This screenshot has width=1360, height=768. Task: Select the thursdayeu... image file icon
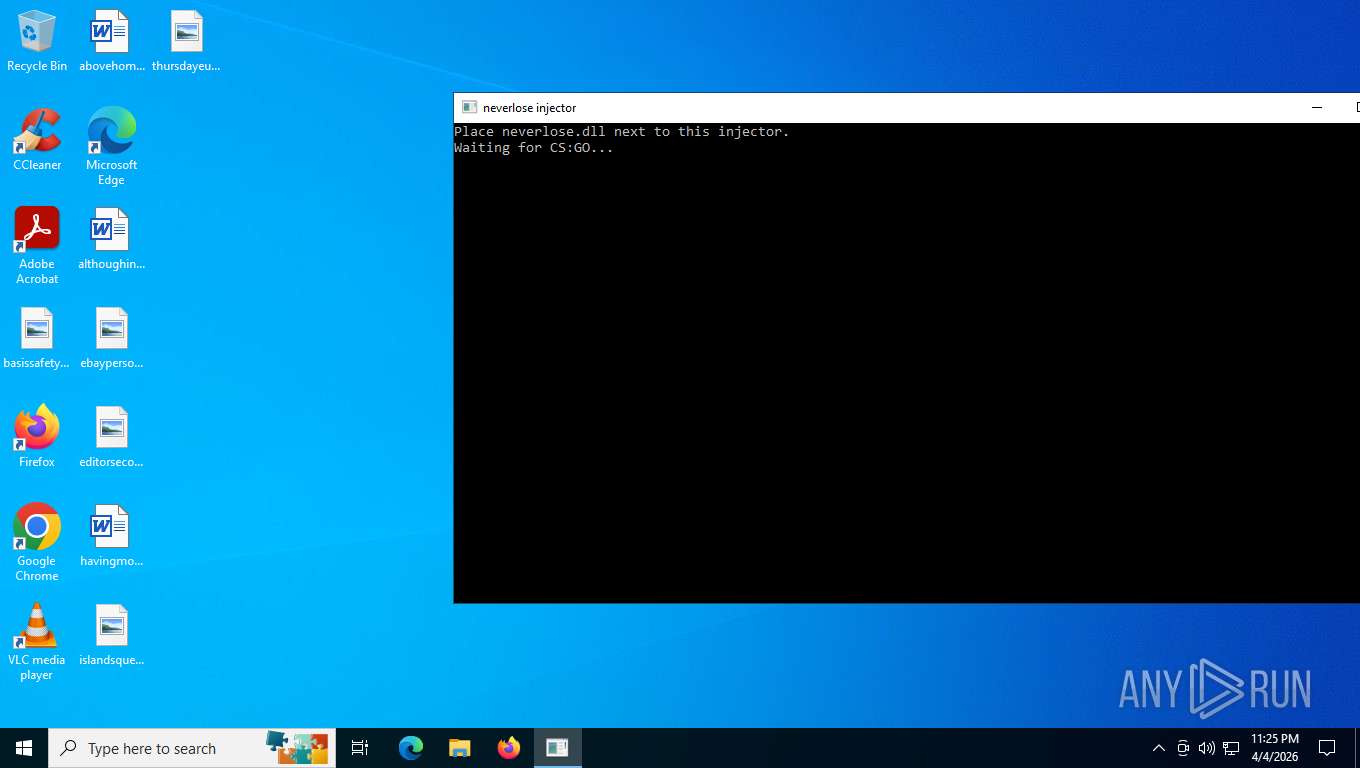(x=186, y=41)
